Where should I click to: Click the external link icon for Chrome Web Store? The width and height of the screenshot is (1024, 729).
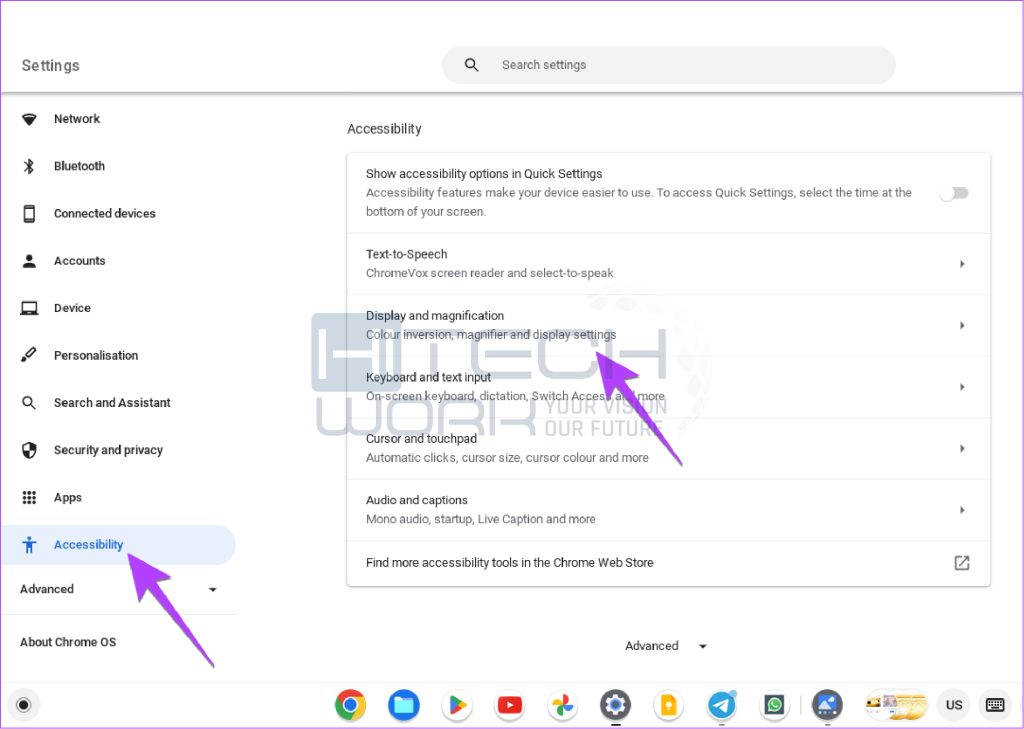[x=962, y=563]
